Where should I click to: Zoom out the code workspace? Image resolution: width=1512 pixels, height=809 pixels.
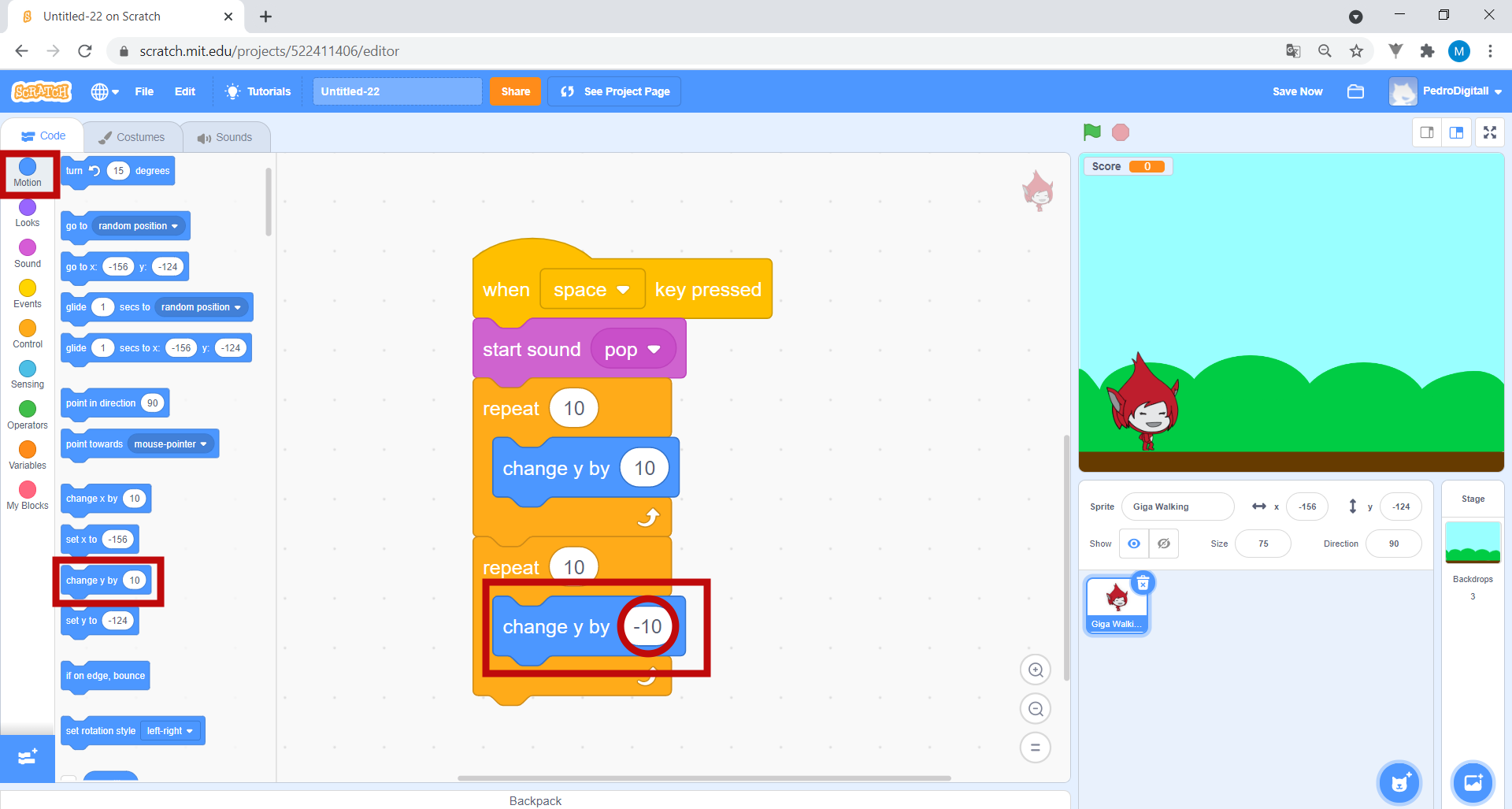coord(1036,709)
